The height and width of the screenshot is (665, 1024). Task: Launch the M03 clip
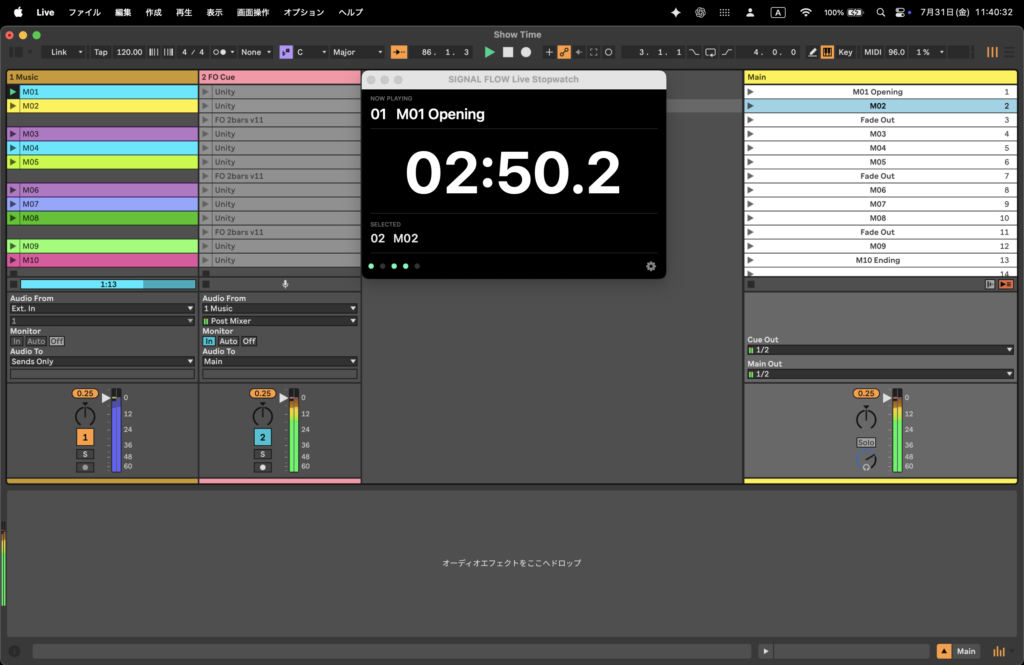point(13,134)
